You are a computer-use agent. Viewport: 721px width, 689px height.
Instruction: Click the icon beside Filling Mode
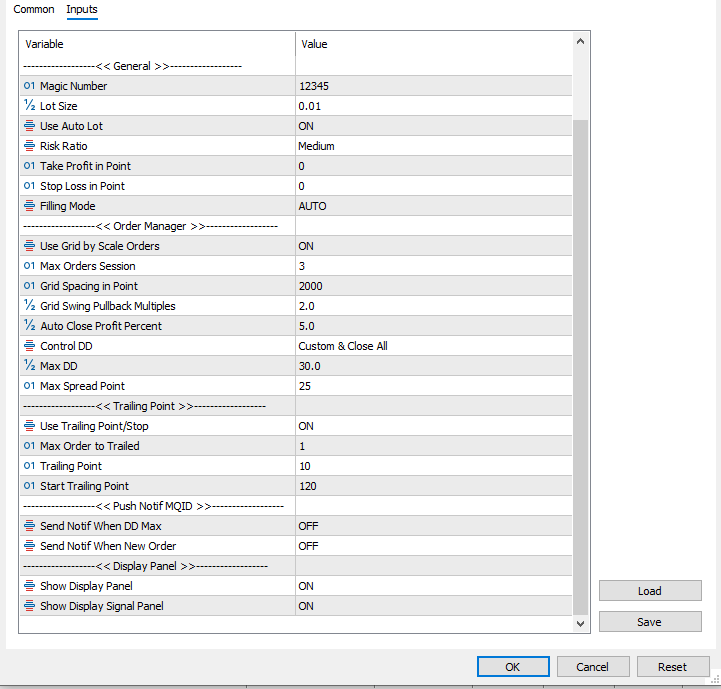tap(29, 206)
